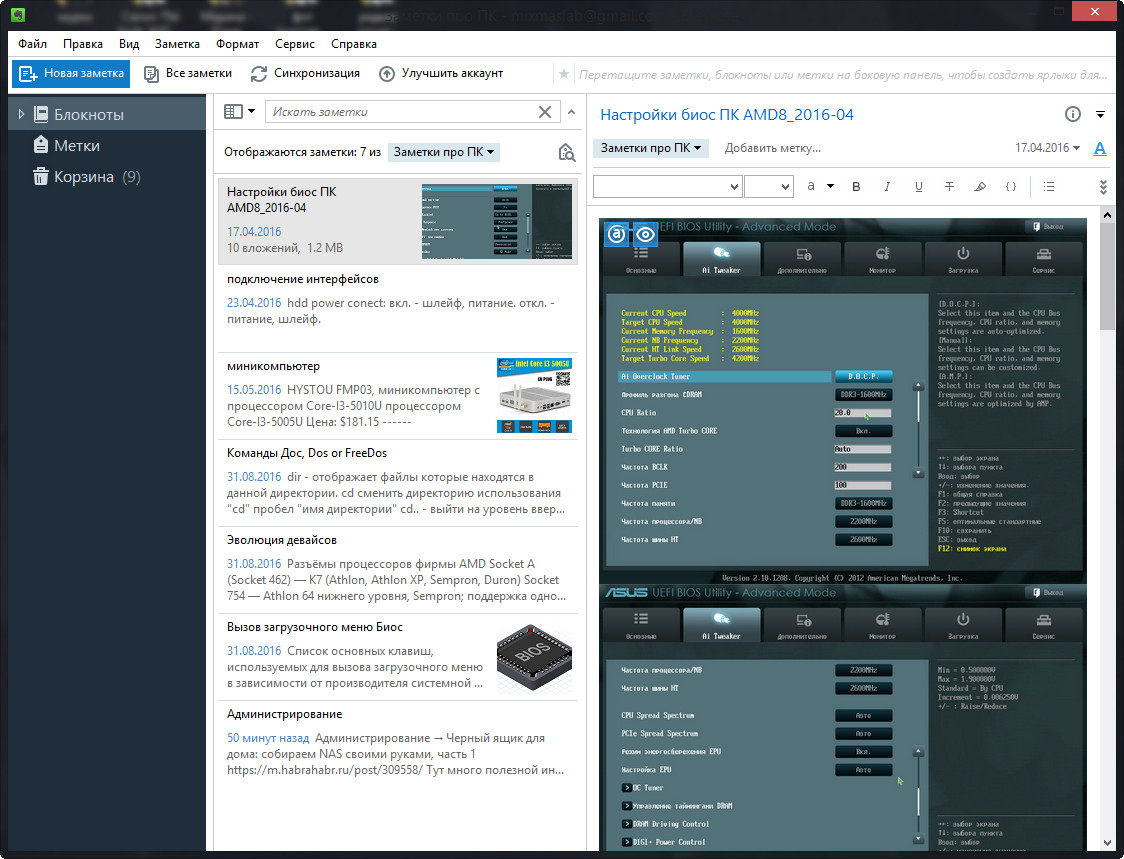Click Улучшить аккаунт button
The height and width of the screenshot is (859, 1124).
click(441, 73)
